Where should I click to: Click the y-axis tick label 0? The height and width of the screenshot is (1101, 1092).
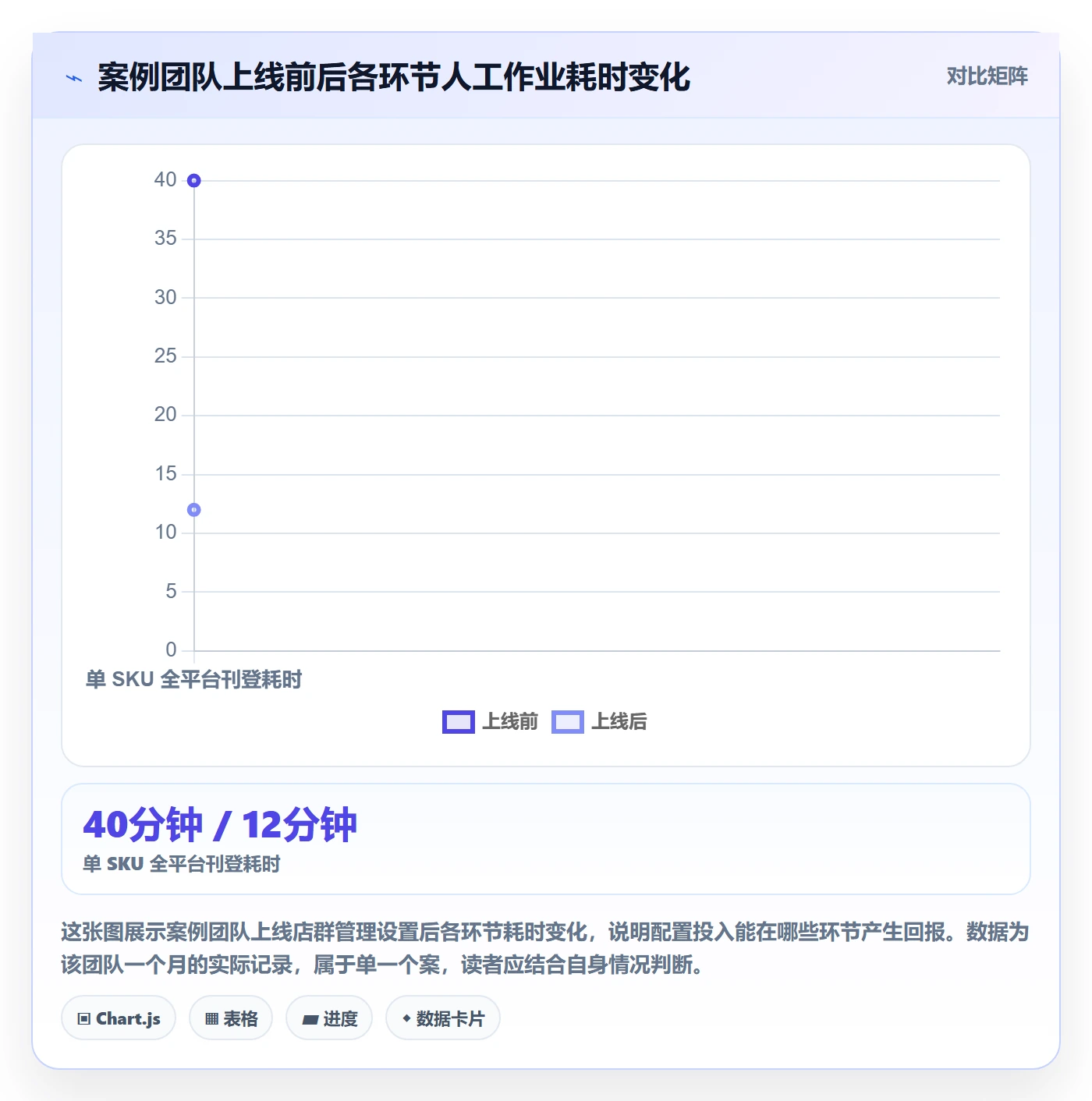pyautogui.click(x=171, y=650)
